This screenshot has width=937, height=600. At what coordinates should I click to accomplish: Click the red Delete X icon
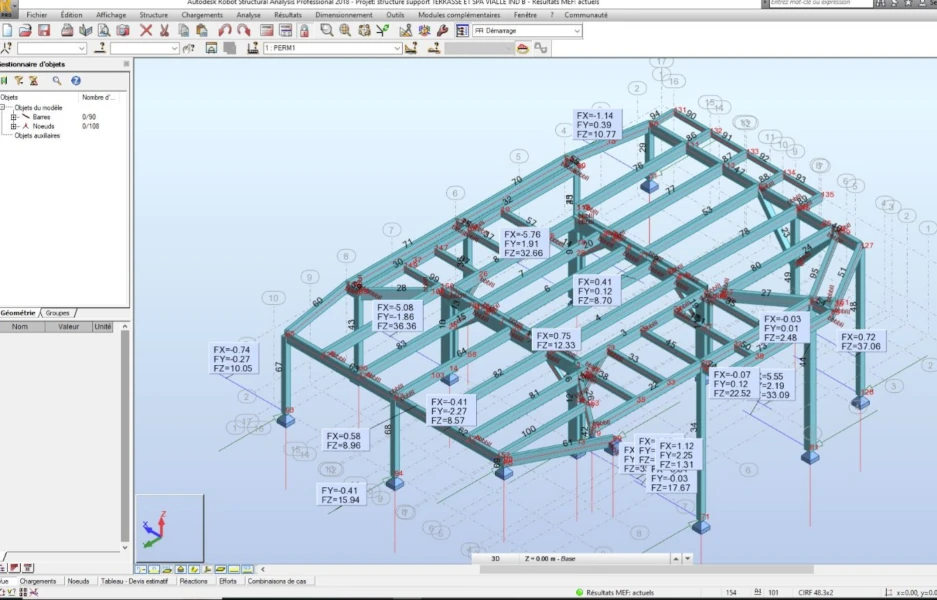[146, 31]
